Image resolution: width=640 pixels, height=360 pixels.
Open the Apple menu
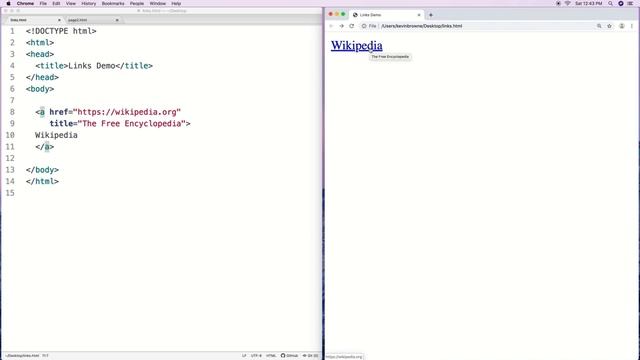[8, 3]
